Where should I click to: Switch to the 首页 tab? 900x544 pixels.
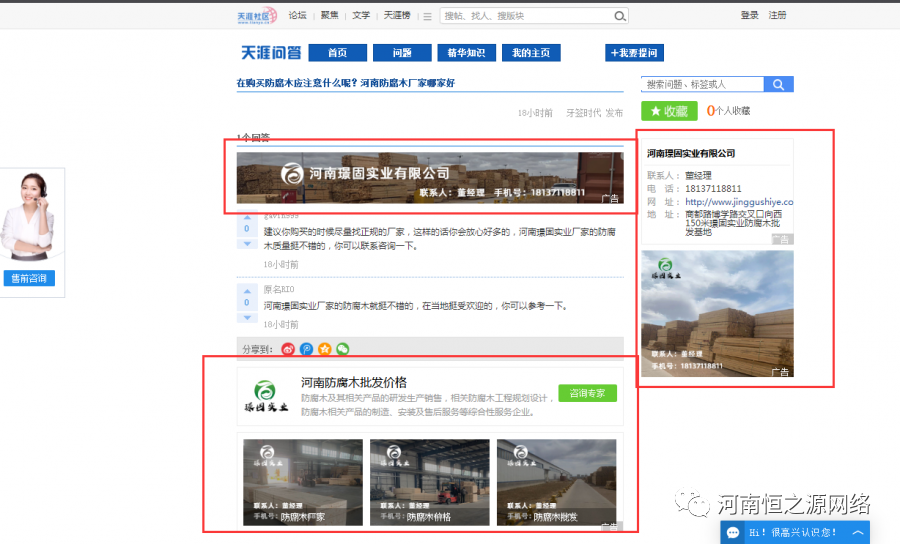pos(338,53)
